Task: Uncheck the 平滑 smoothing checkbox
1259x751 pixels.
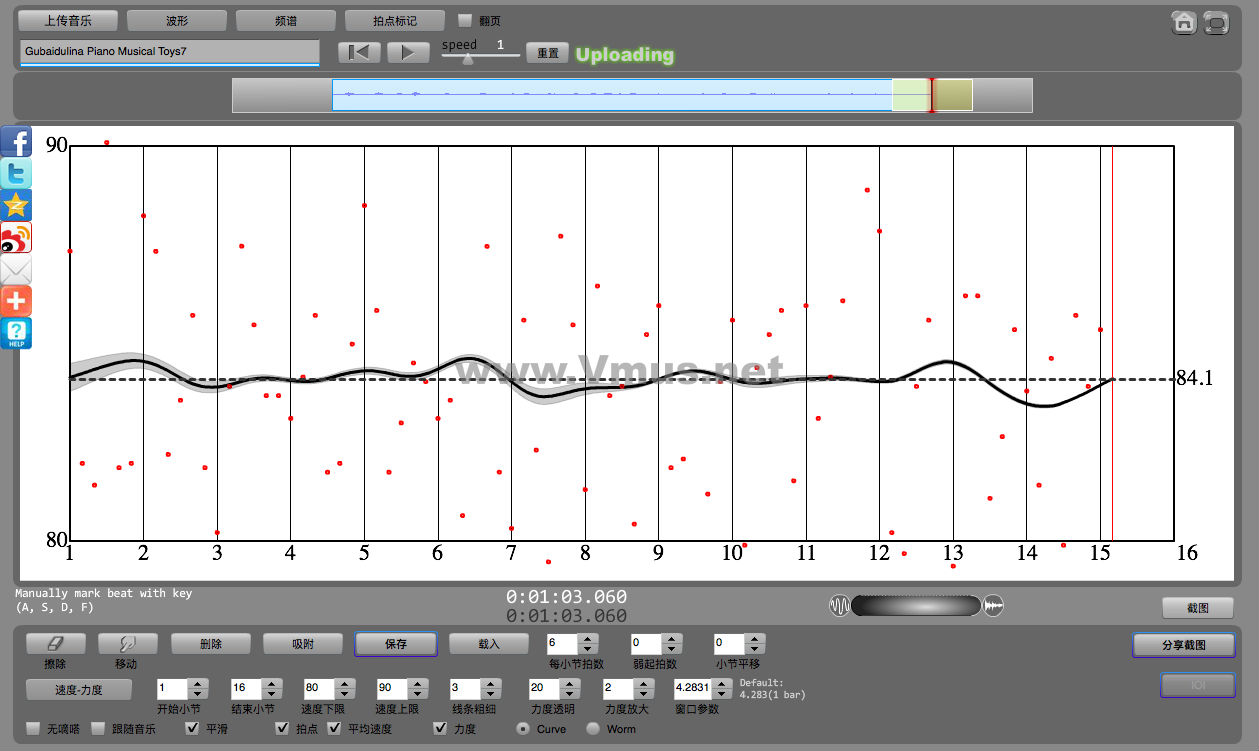Action: [192, 728]
